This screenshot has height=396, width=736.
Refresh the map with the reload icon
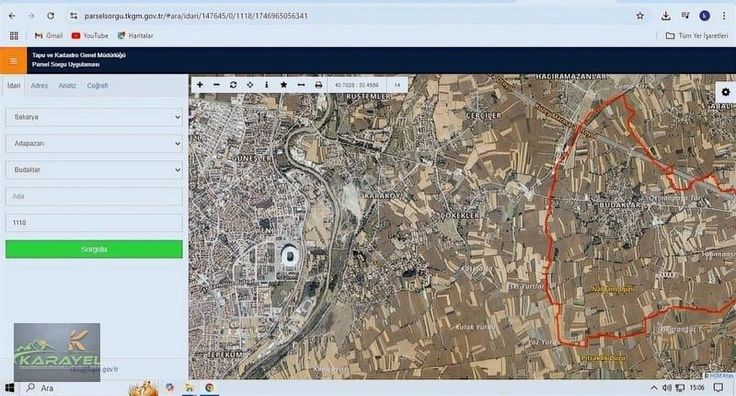coord(233,85)
